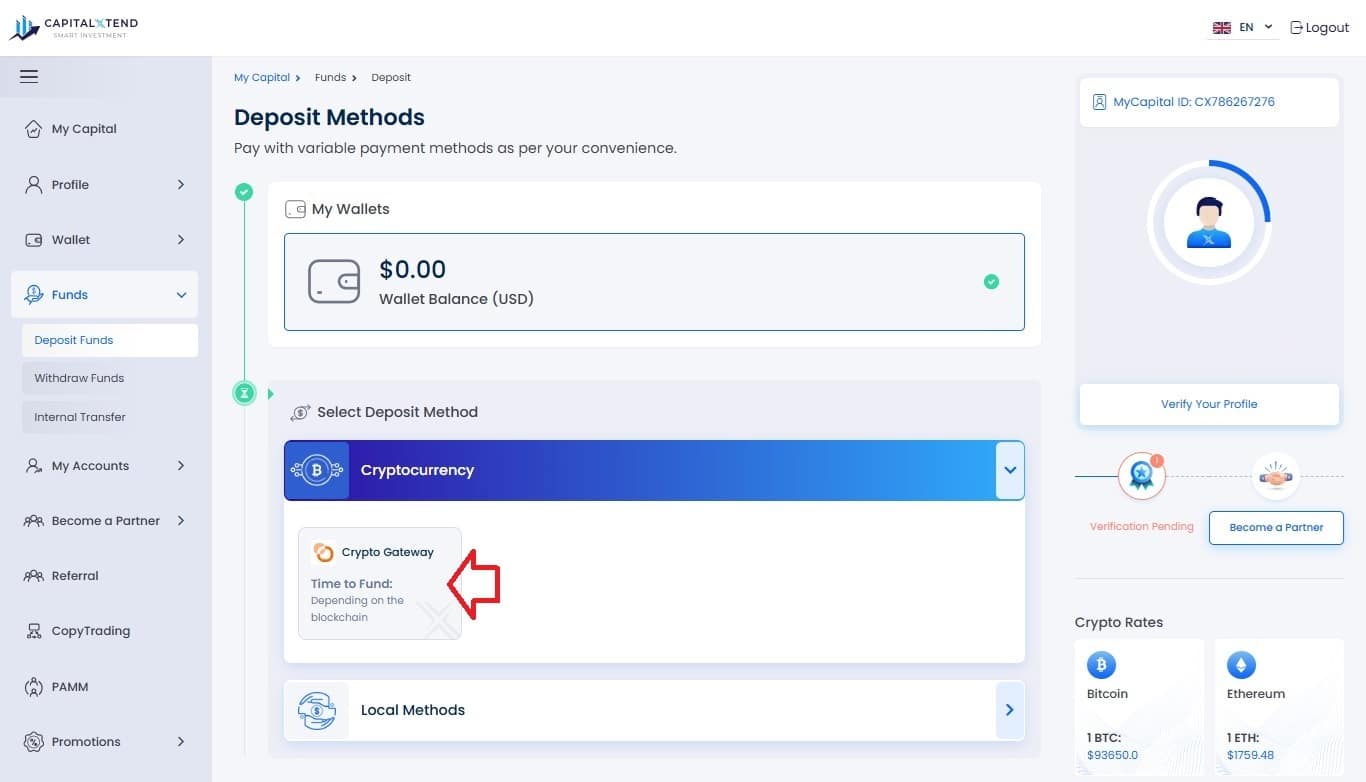Open the EN language dropdown
This screenshot has width=1366, height=782.
(x=1243, y=28)
